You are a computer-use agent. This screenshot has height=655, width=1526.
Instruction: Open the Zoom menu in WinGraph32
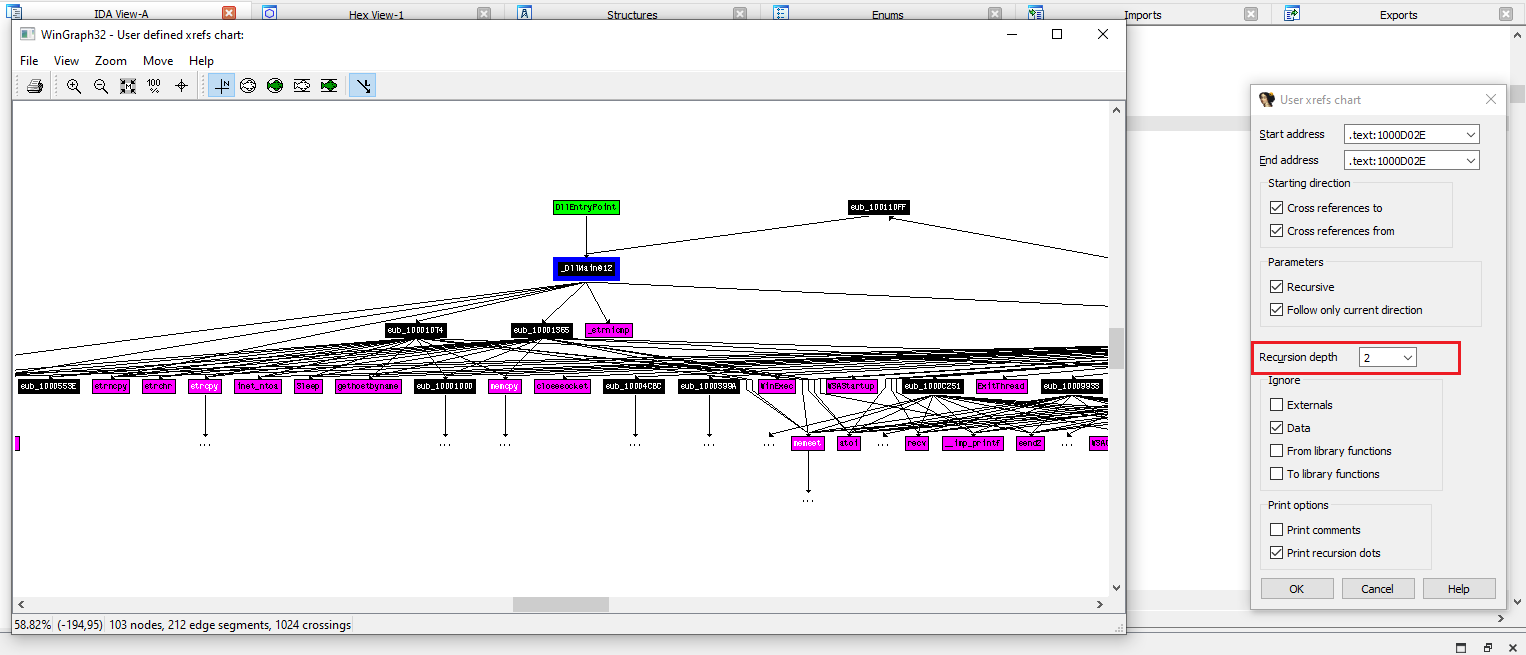click(110, 61)
